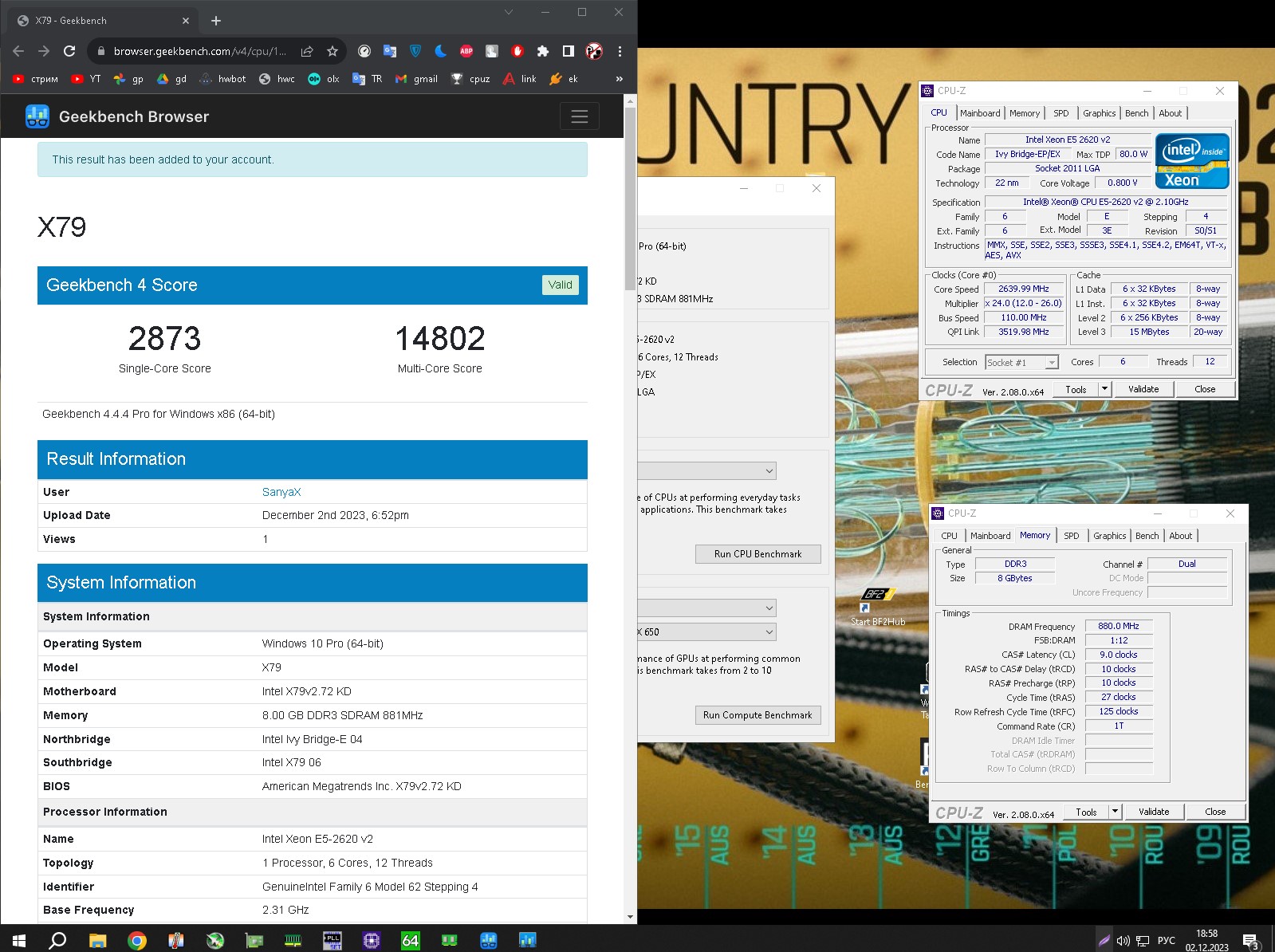Open the Bitwarden shield extension
The width and height of the screenshot is (1275, 952).
pos(415,51)
